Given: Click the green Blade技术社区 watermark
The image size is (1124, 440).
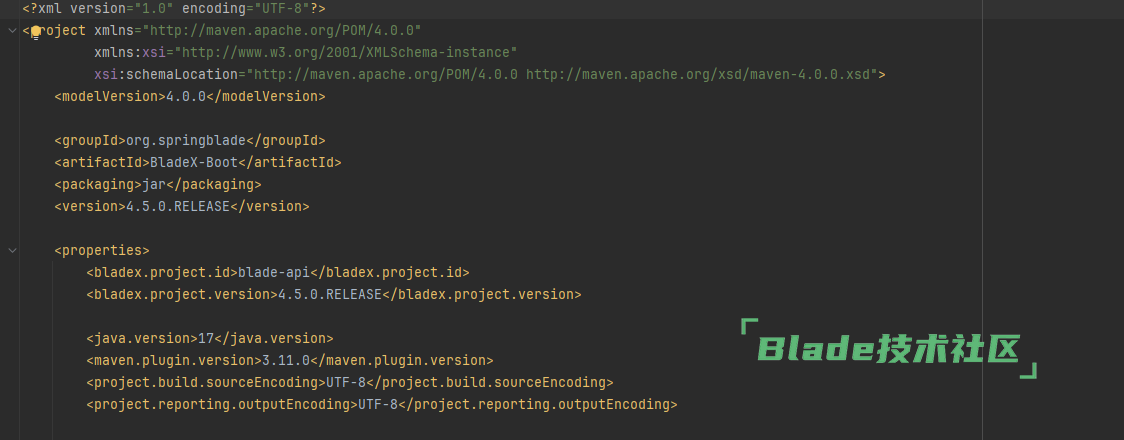Looking at the screenshot, I should [890, 349].
